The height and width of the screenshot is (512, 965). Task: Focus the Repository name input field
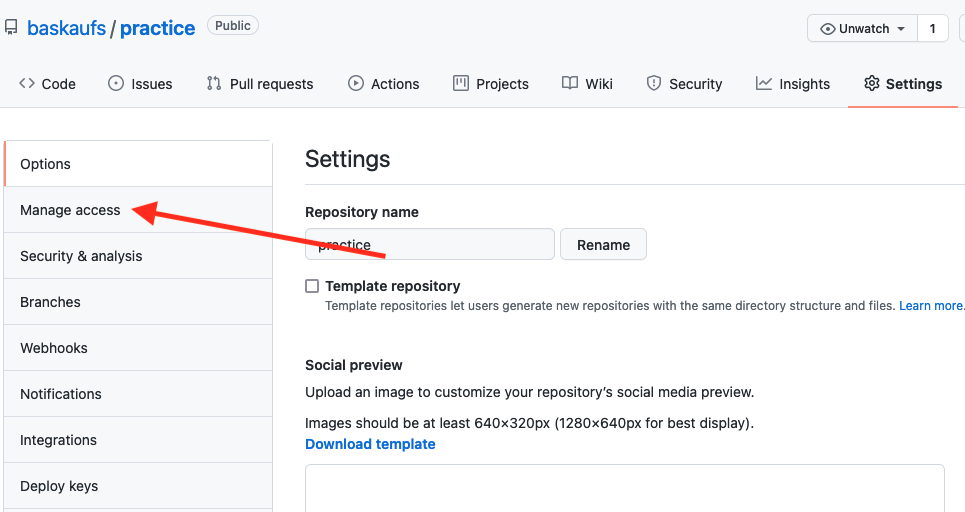pos(430,245)
